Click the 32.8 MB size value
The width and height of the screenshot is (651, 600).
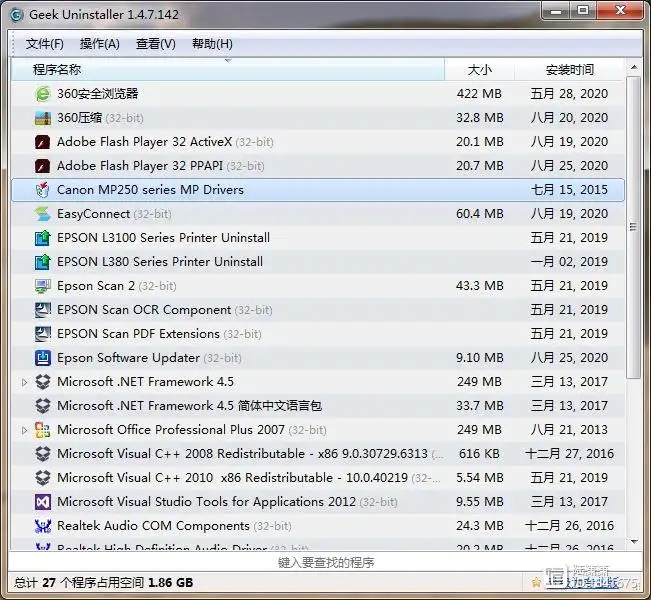480,118
